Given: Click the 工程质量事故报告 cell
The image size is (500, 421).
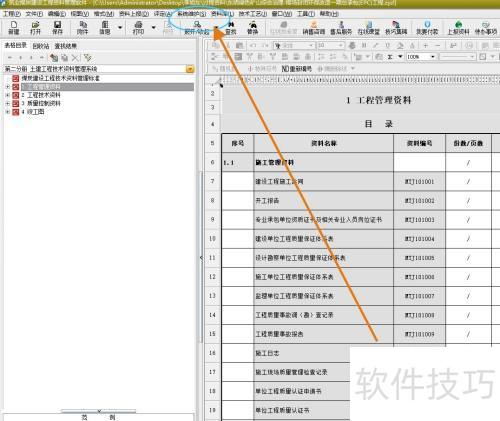Looking at the screenshot, I should click(323, 334).
